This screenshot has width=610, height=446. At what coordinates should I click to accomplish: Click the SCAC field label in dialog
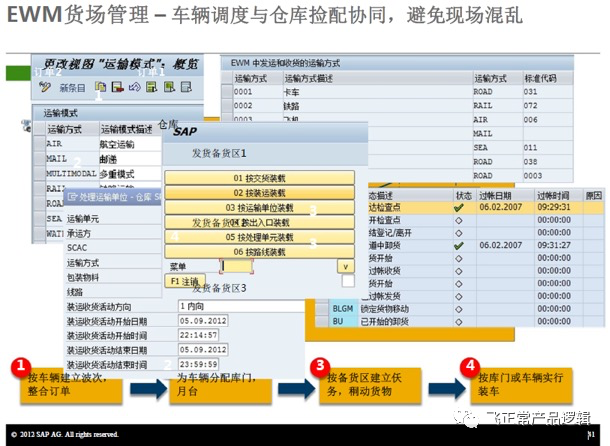click(77, 248)
